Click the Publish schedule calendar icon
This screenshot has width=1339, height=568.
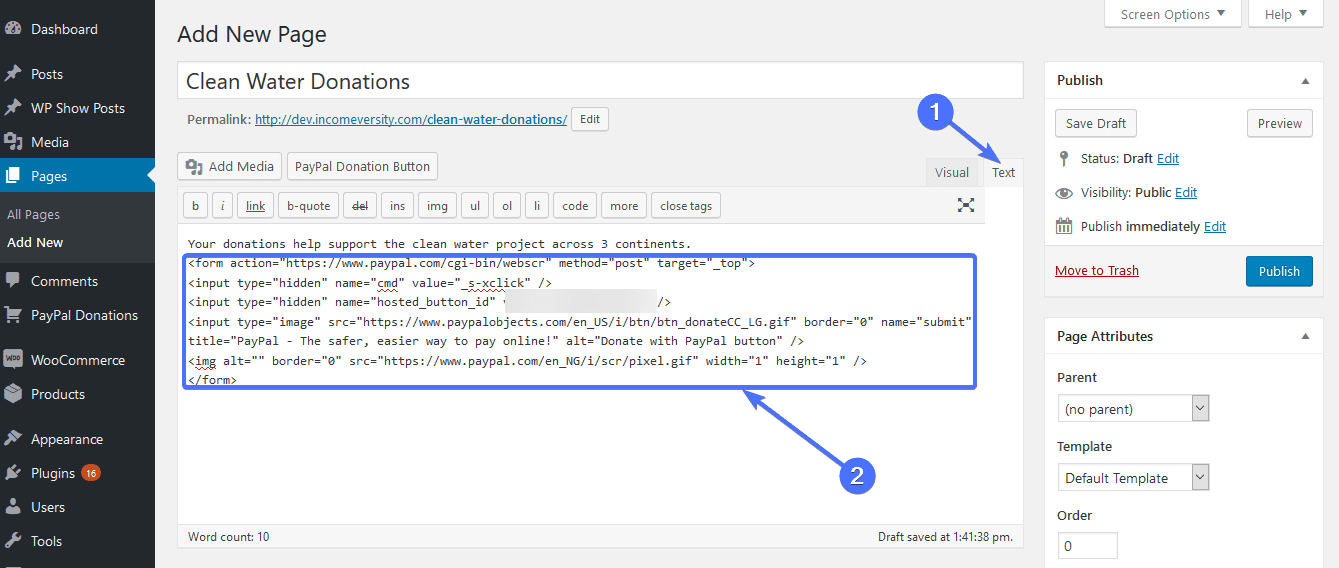pyautogui.click(x=1064, y=226)
